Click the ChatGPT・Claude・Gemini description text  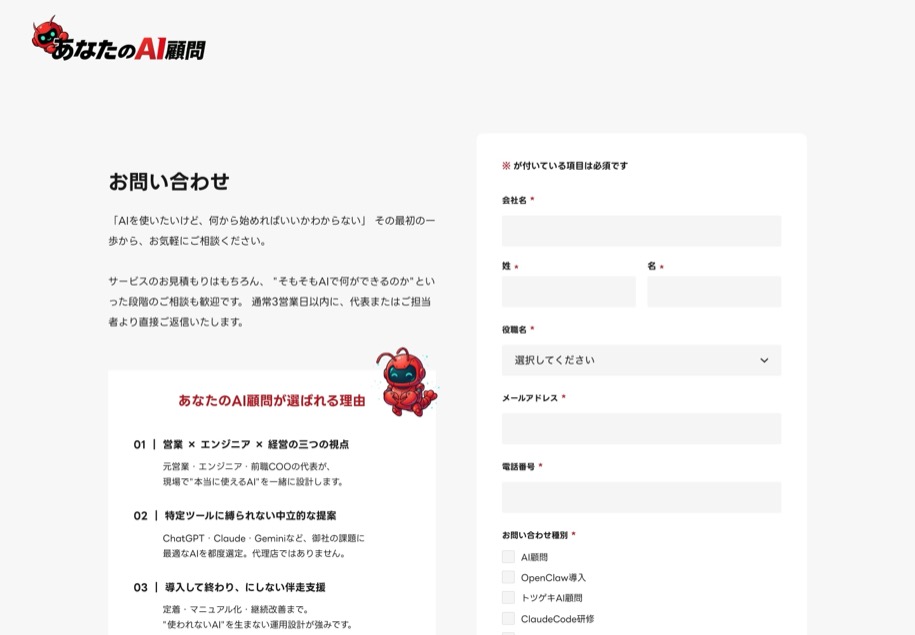(264, 545)
